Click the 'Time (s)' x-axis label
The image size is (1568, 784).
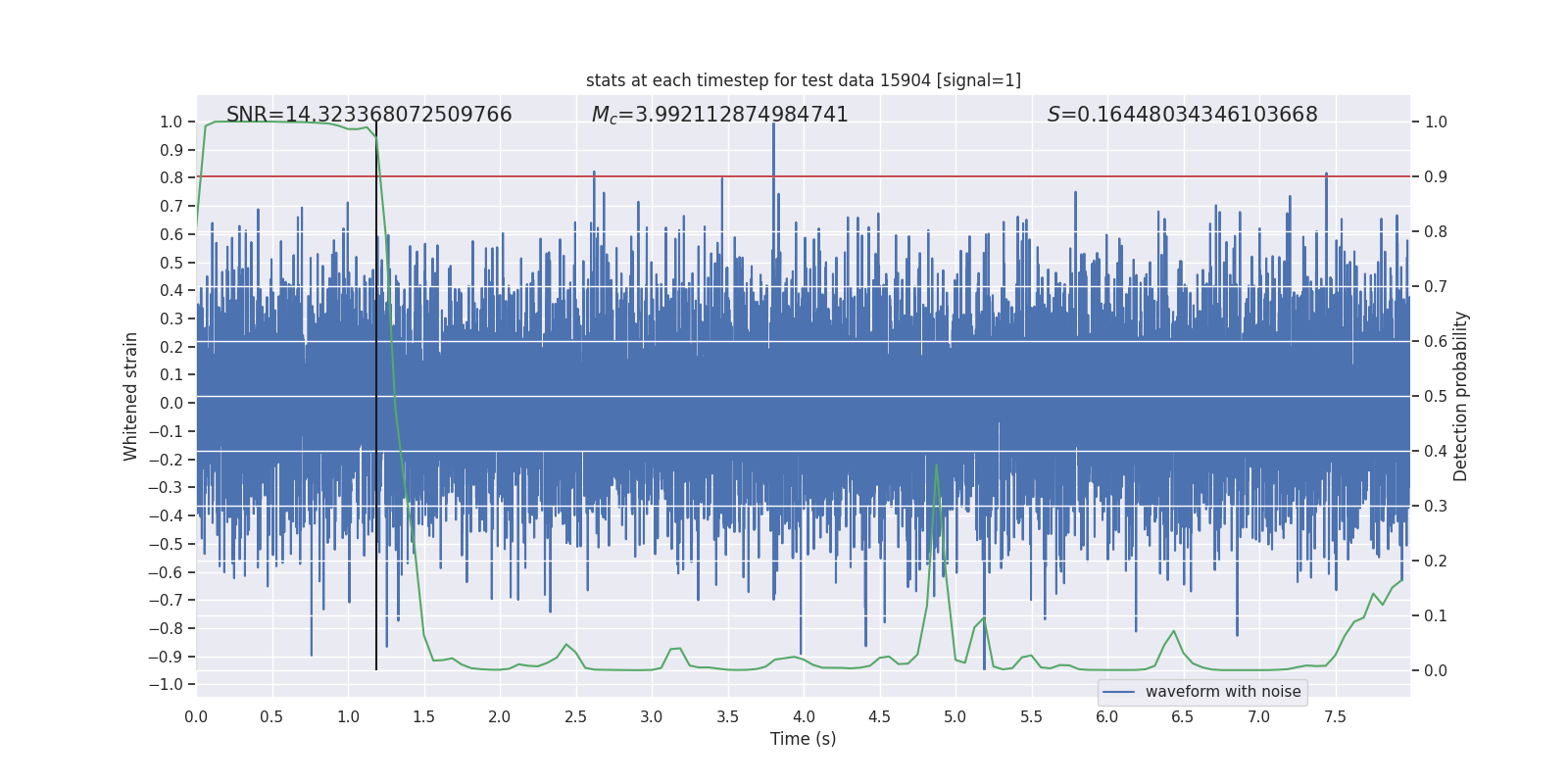(803, 739)
